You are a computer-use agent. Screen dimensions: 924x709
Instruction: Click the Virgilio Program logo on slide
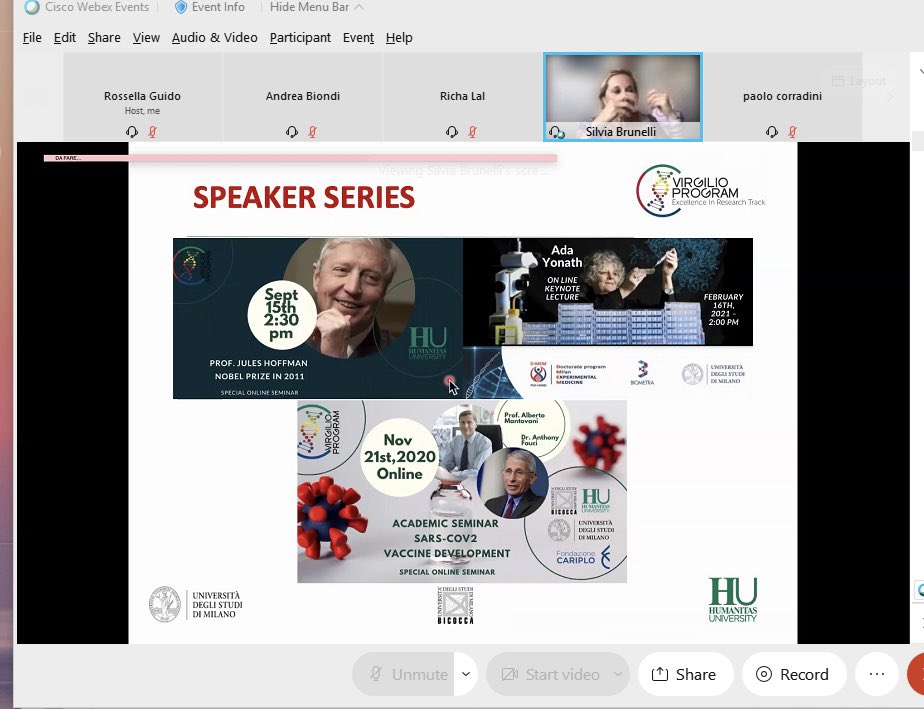pos(701,190)
